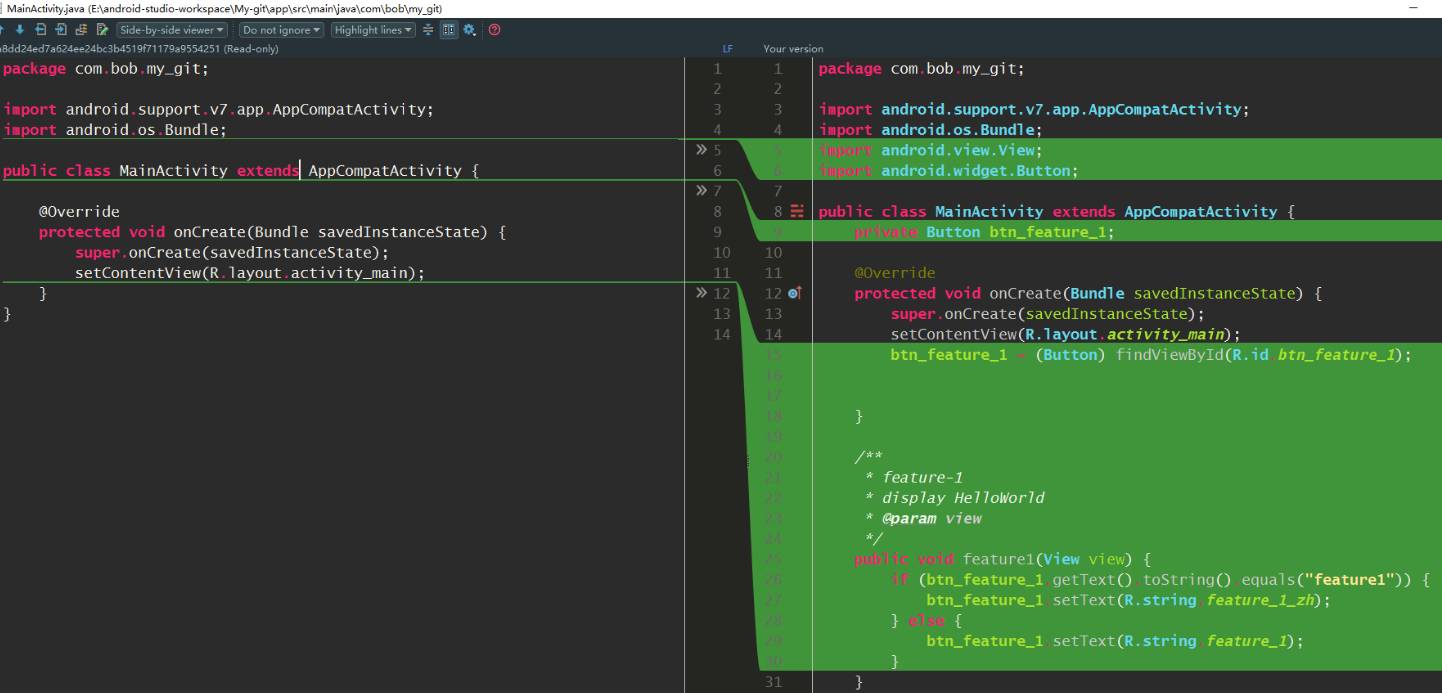Click the '* display HelloWorld' comment line

pyautogui.click(x=954, y=498)
